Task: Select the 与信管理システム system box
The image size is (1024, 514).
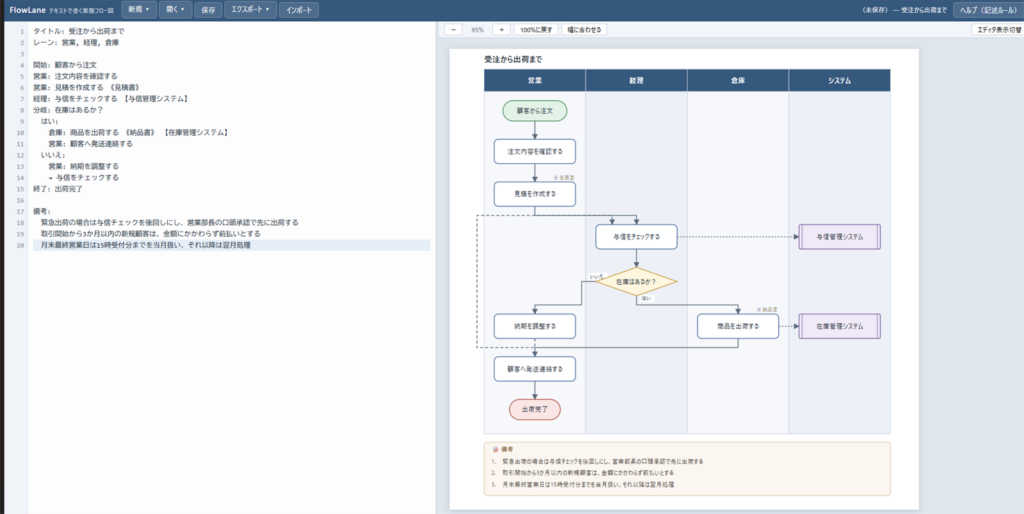Action: pyautogui.click(x=839, y=236)
